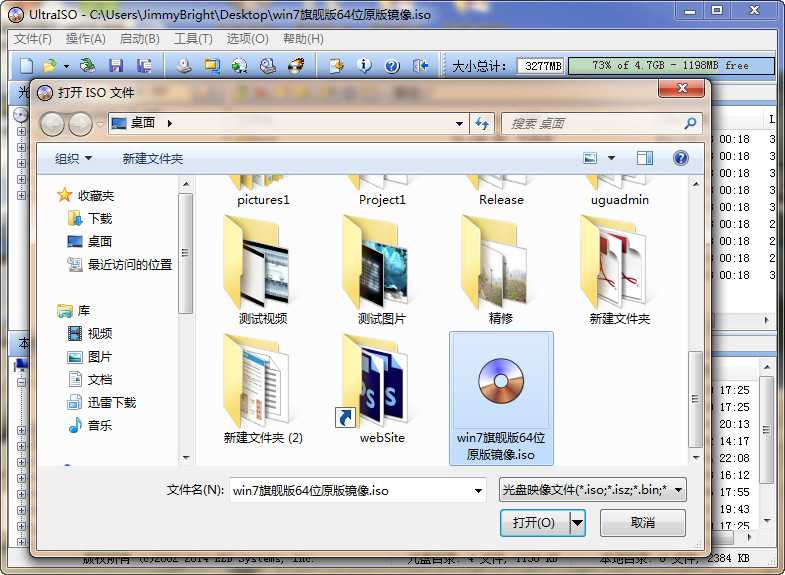The width and height of the screenshot is (785, 575).
Task: Click the 73% of 4.7GB capacity bar
Action: click(671, 66)
